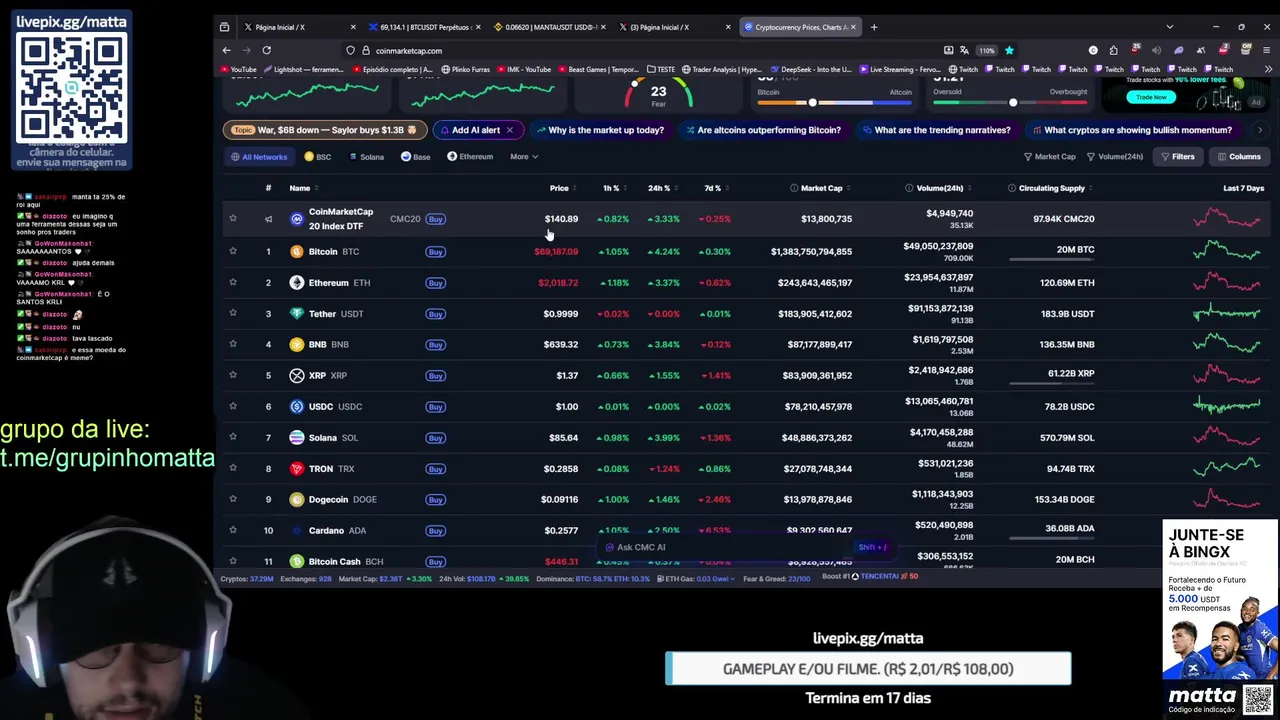1280x720 pixels.
Task: Expand the More networks dropdown
Action: tap(524, 157)
